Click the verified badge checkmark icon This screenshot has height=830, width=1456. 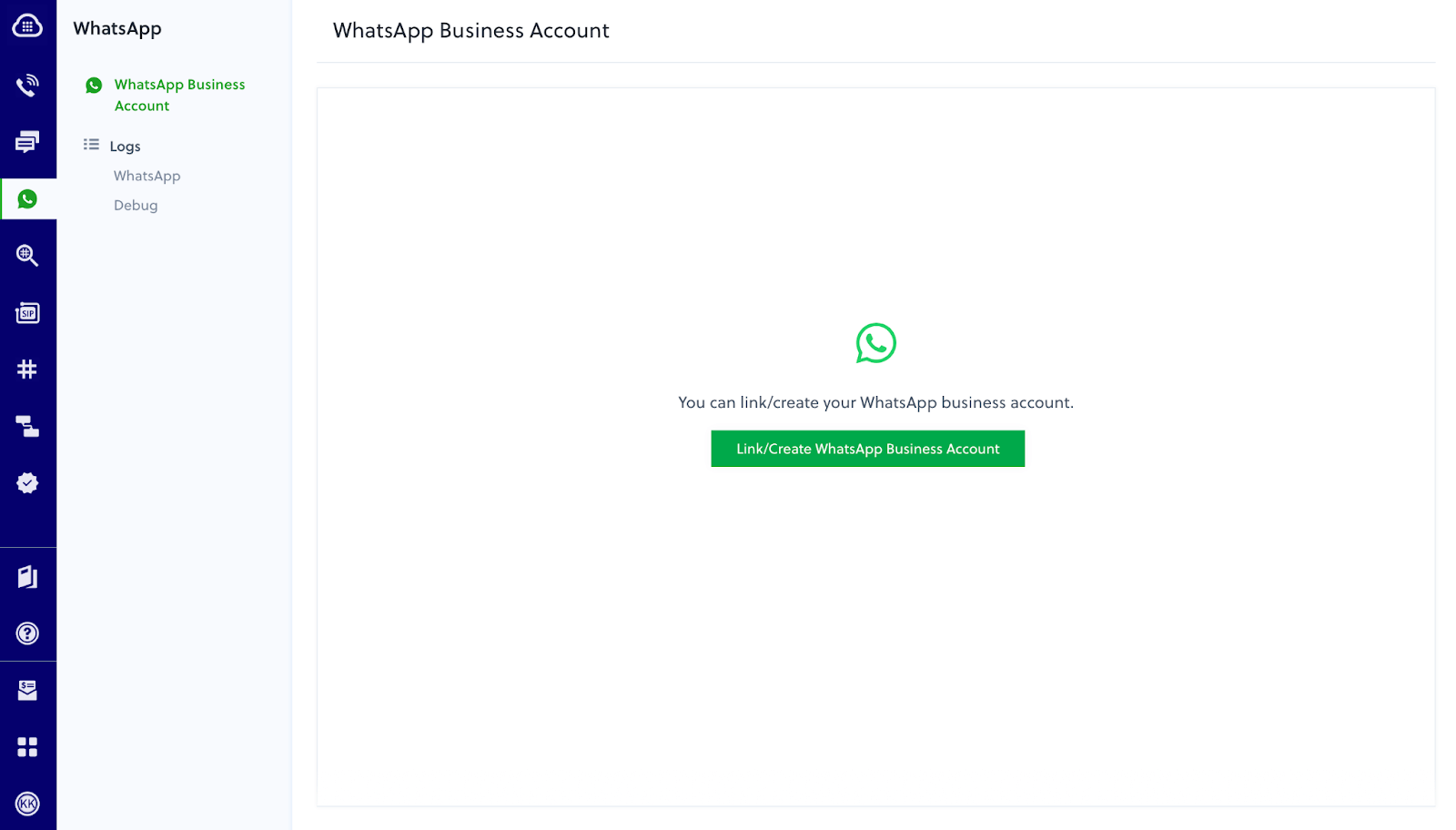tap(27, 483)
